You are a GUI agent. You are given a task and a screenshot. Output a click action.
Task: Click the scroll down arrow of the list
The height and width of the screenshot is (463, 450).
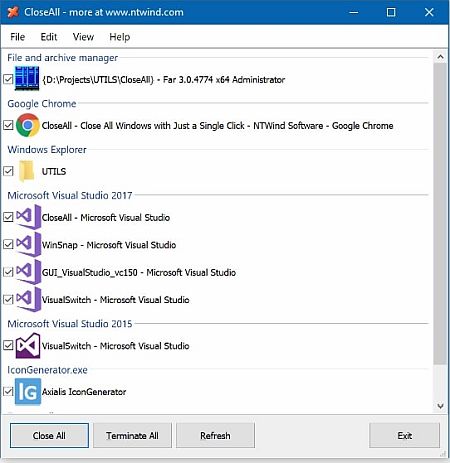click(x=440, y=406)
